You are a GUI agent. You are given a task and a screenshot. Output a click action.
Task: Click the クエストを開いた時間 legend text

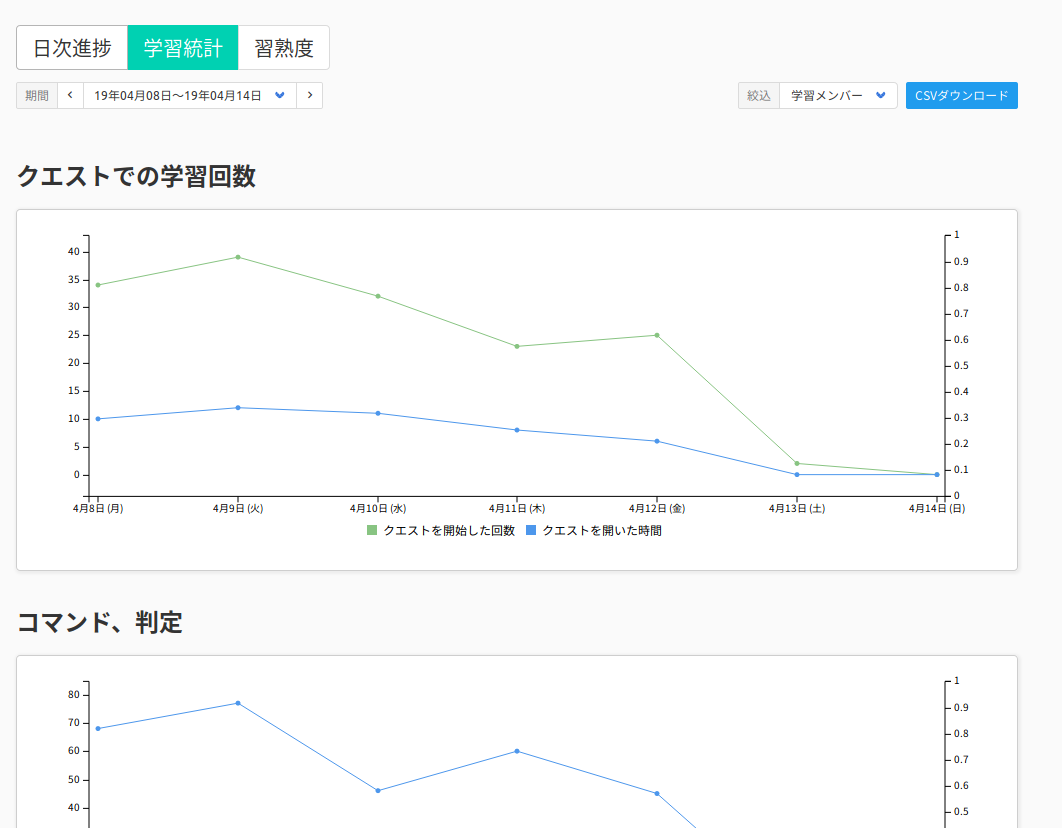pyautogui.click(x=602, y=530)
